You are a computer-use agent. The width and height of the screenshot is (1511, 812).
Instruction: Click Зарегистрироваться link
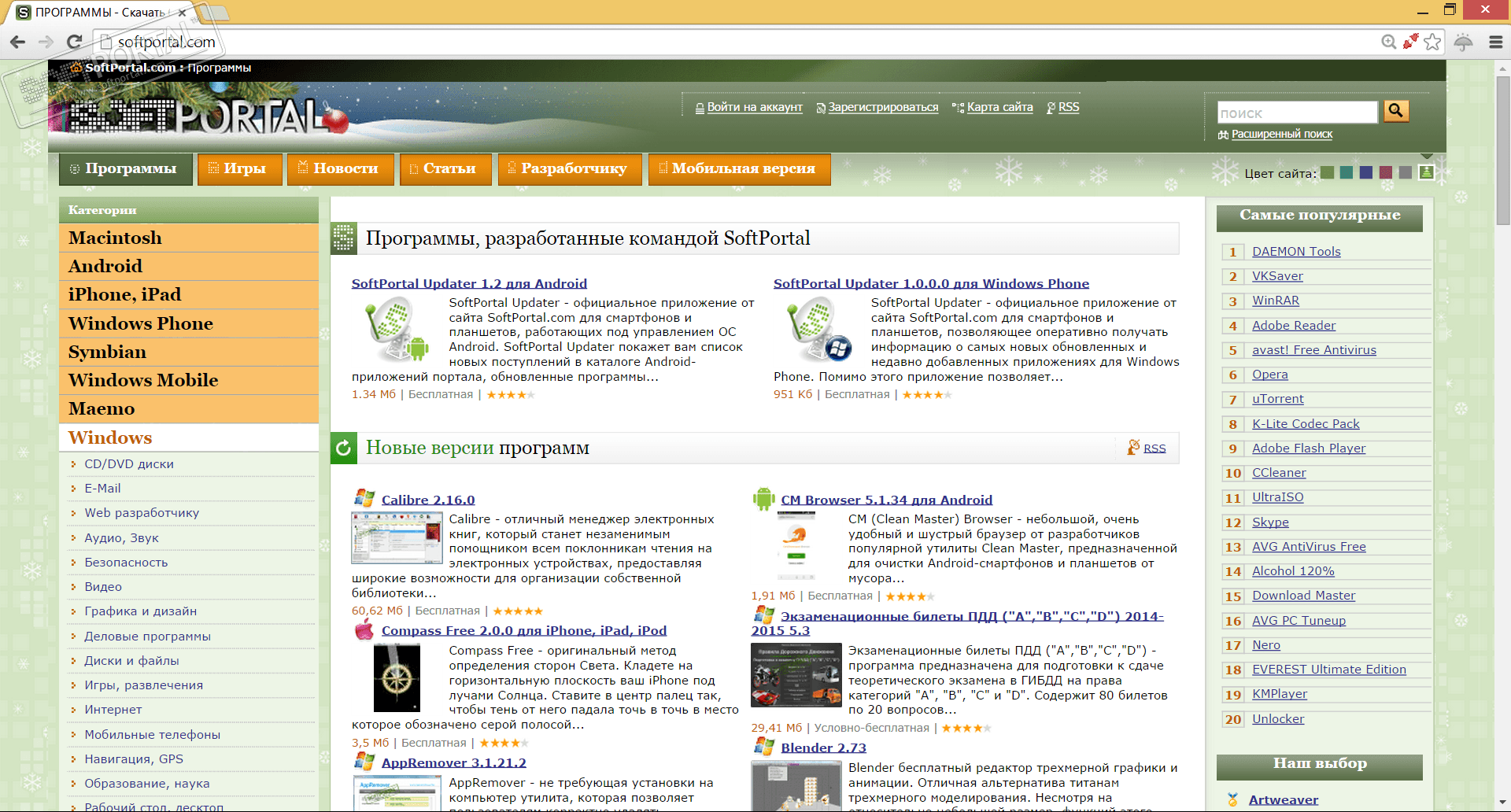pos(883,107)
